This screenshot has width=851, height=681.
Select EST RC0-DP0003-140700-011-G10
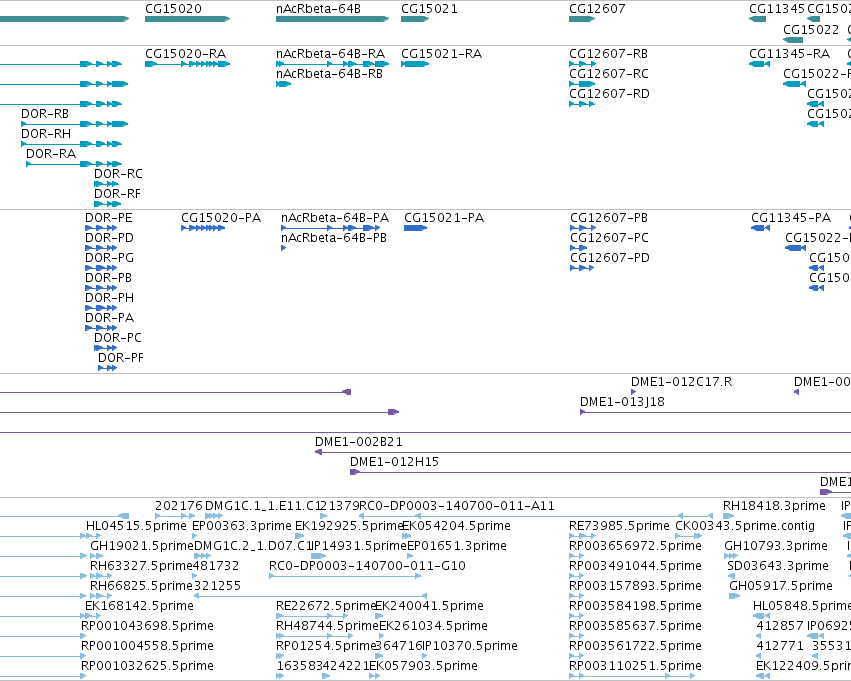367,566
